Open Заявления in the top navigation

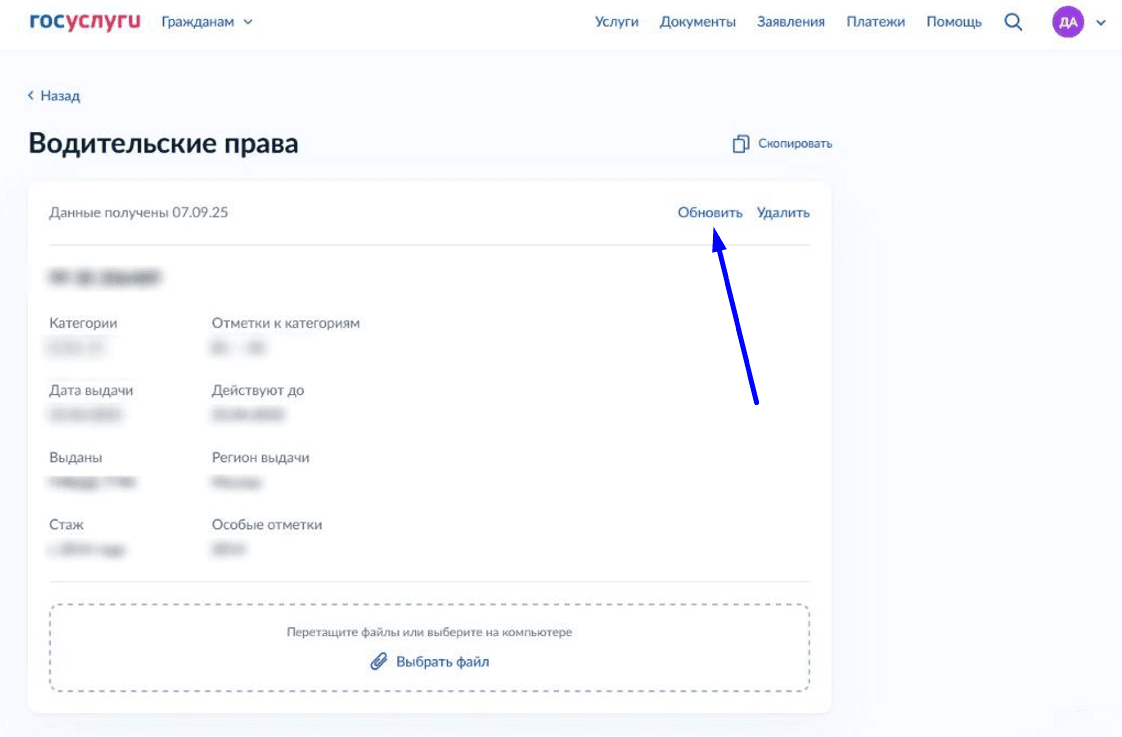pos(790,22)
